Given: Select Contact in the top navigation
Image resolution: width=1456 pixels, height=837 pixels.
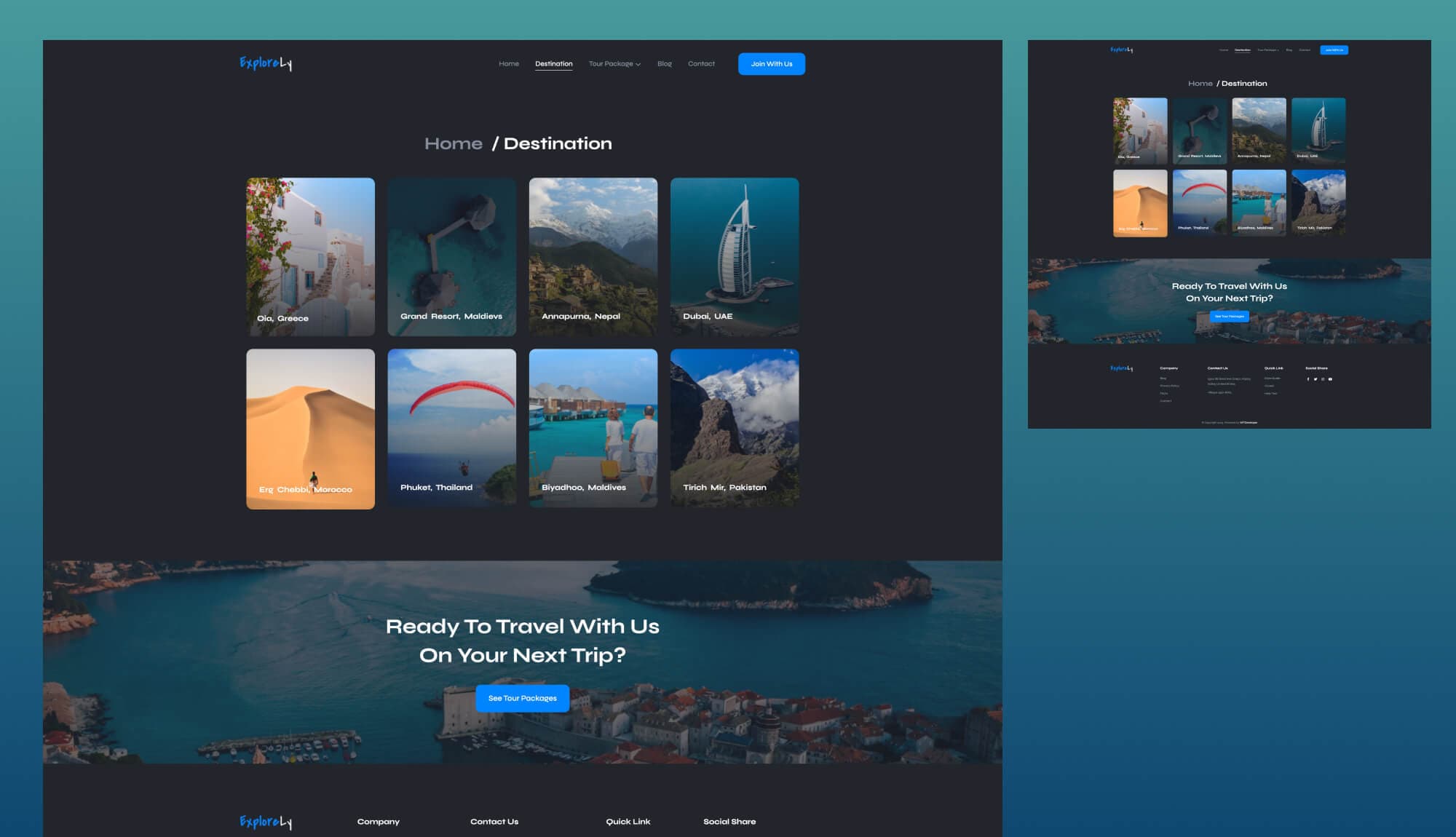Looking at the screenshot, I should click(x=701, y=64).
